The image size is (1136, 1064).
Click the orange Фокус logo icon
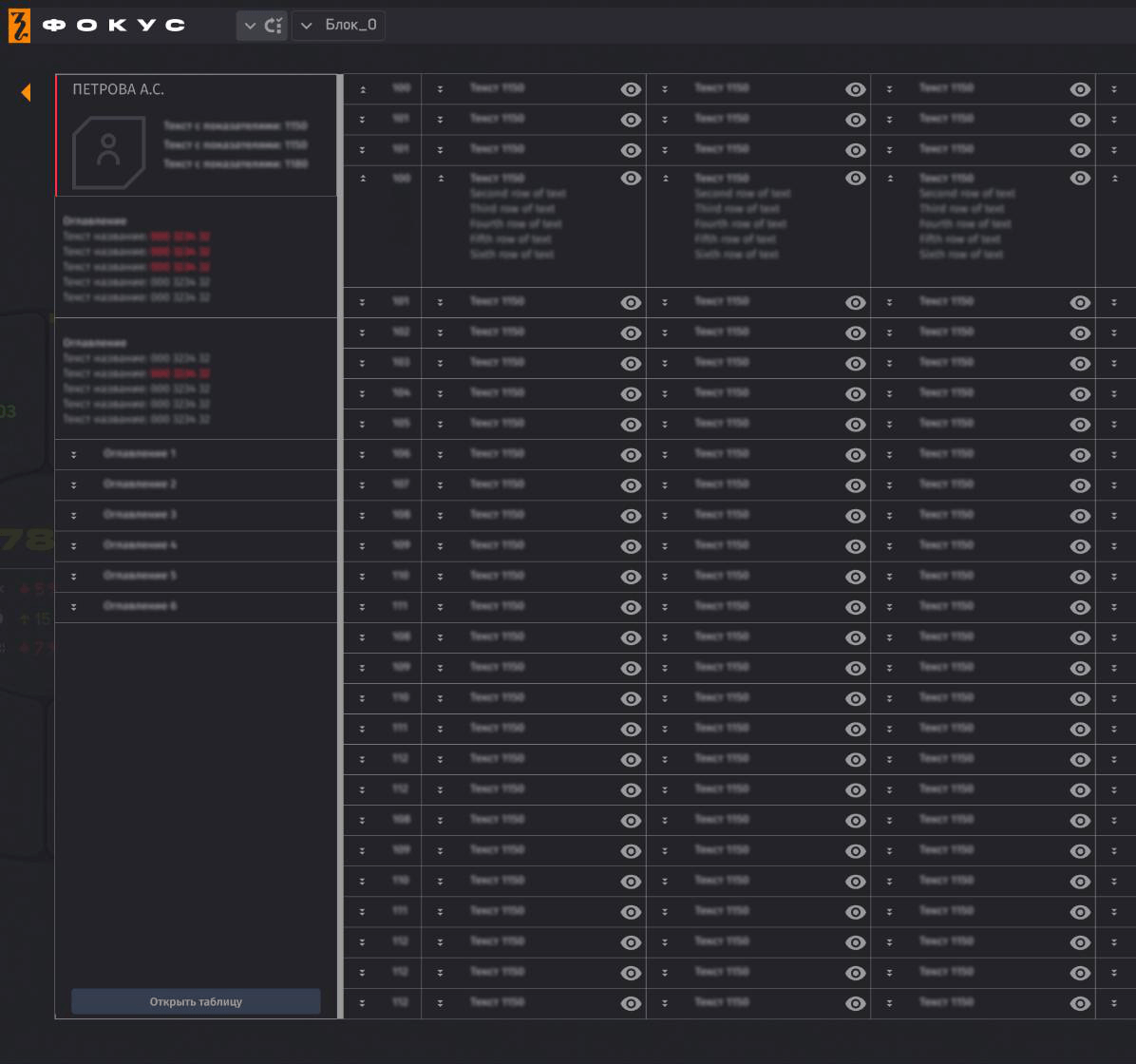20,26
